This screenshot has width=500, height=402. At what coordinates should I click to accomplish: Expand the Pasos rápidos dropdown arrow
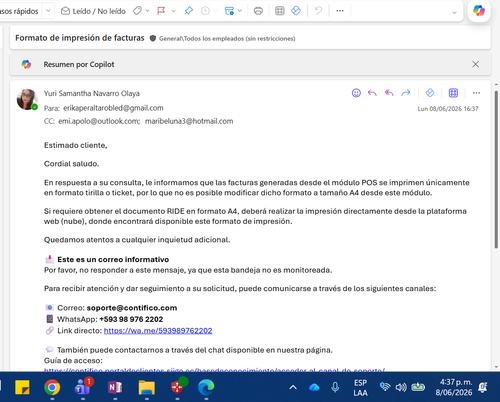[x=48, y=11]
